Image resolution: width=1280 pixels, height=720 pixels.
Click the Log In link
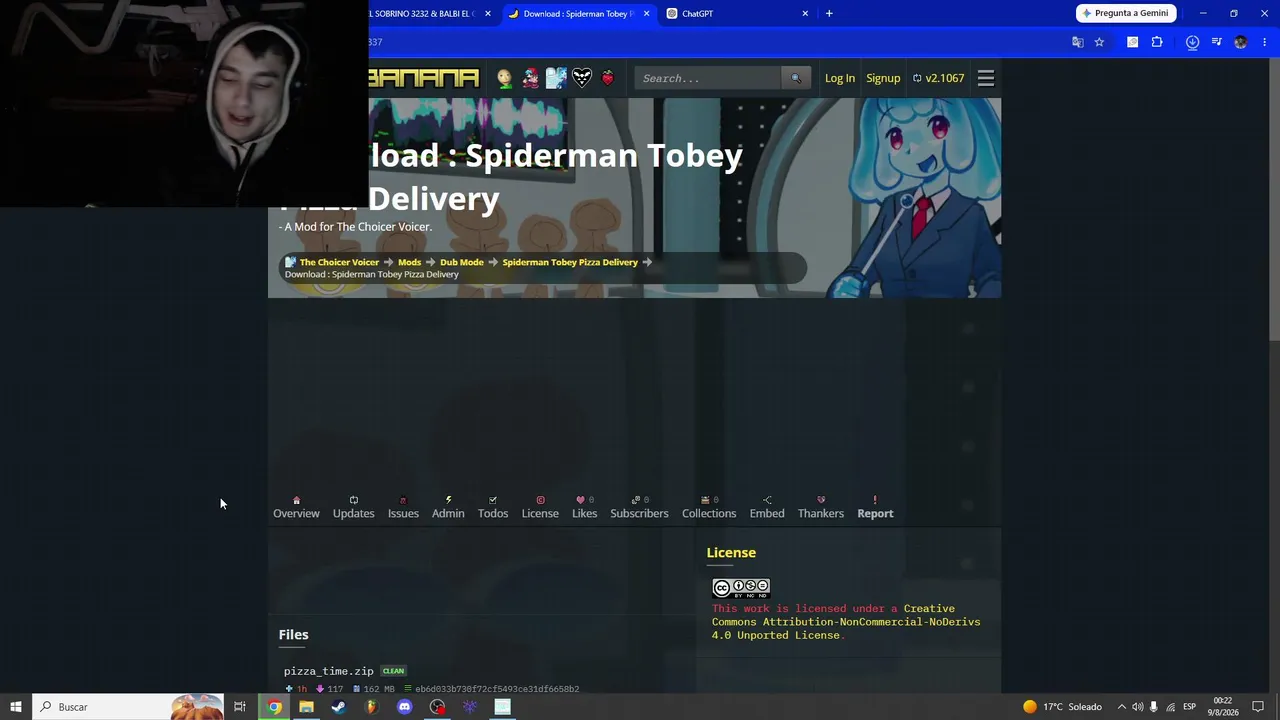[x=840, y=78]
